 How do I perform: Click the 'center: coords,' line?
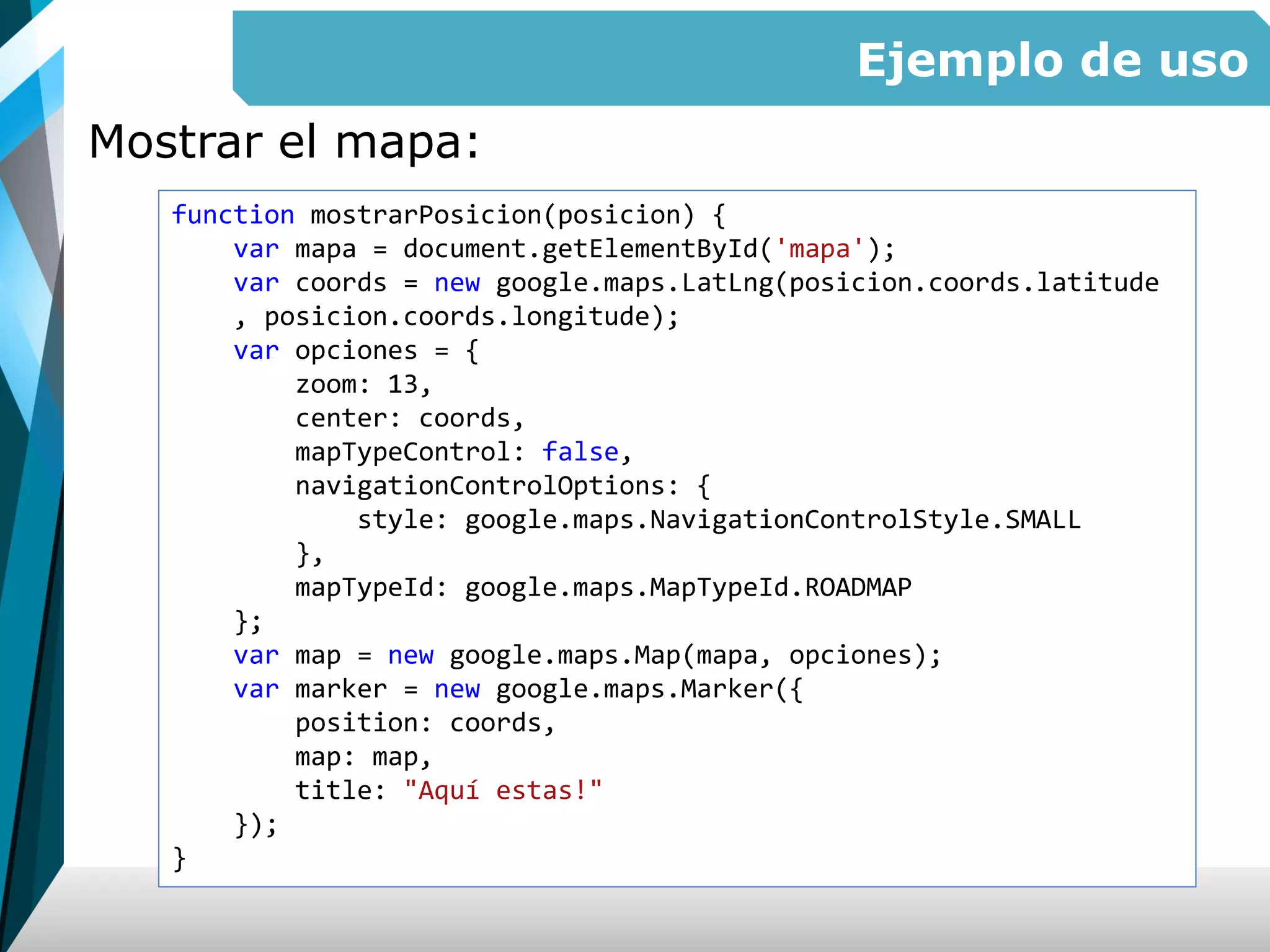(x=410, y=418)
